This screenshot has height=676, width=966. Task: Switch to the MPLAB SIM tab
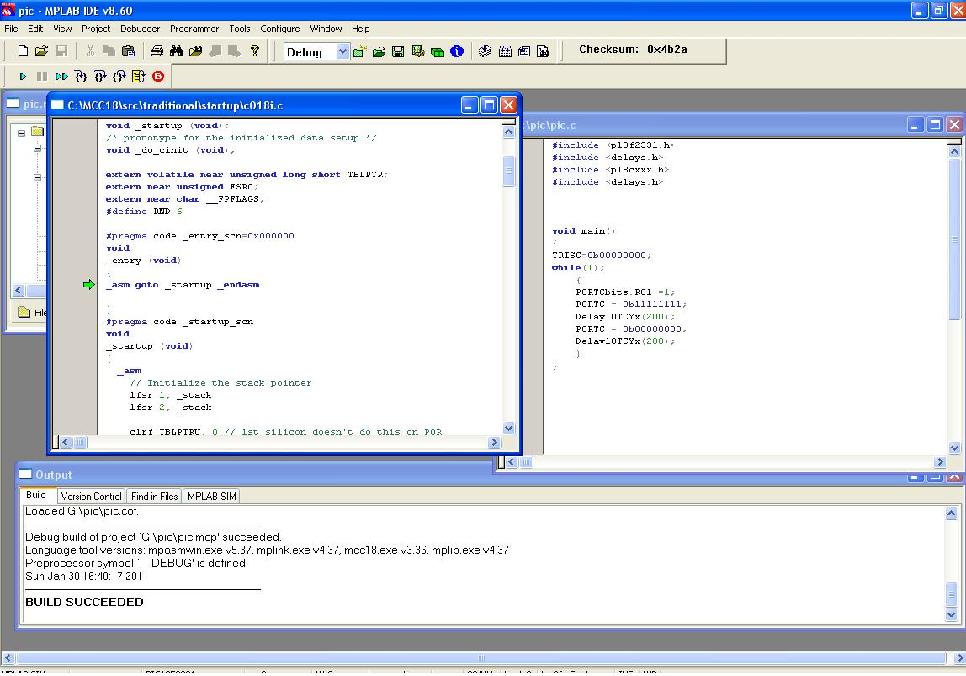(x=211, y=496)
